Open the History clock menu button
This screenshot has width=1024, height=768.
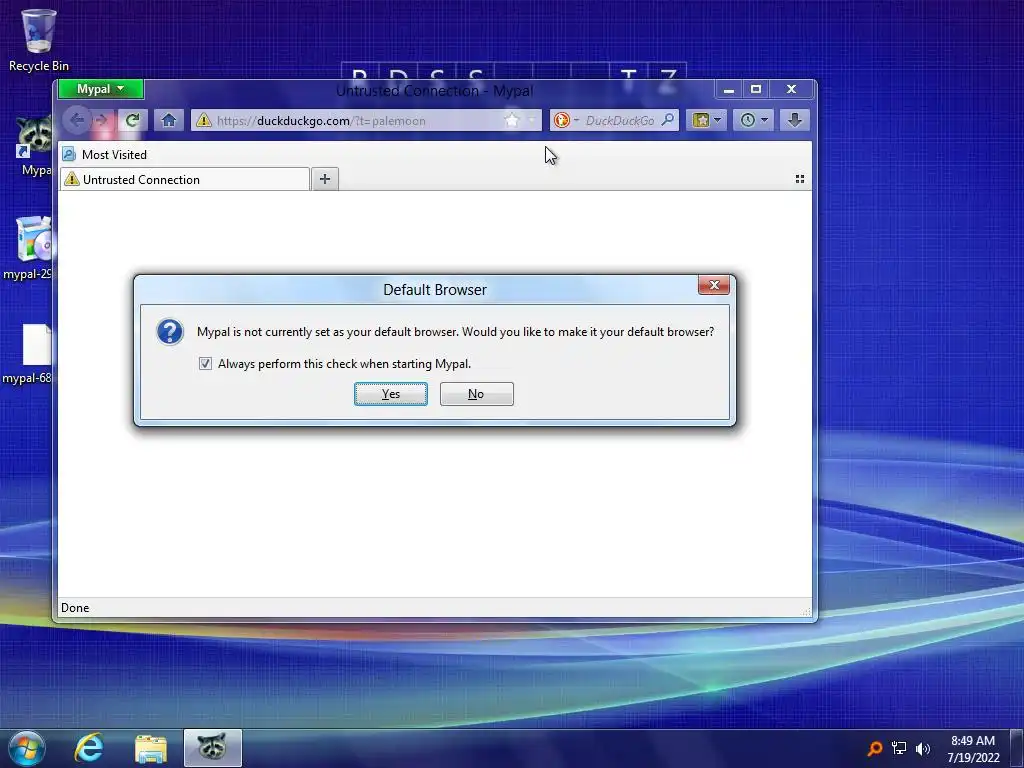(x=754, y=120)
